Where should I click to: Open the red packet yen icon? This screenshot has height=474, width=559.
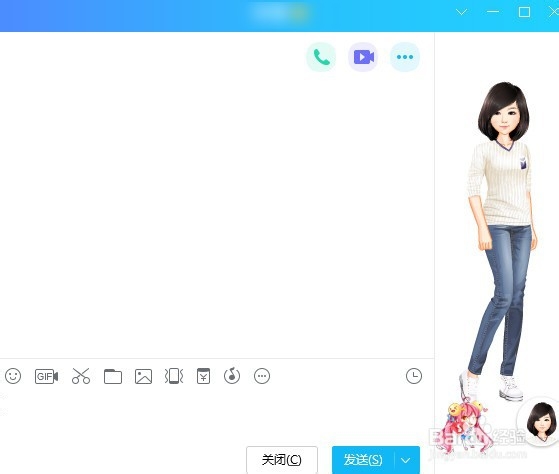point(204,376)
